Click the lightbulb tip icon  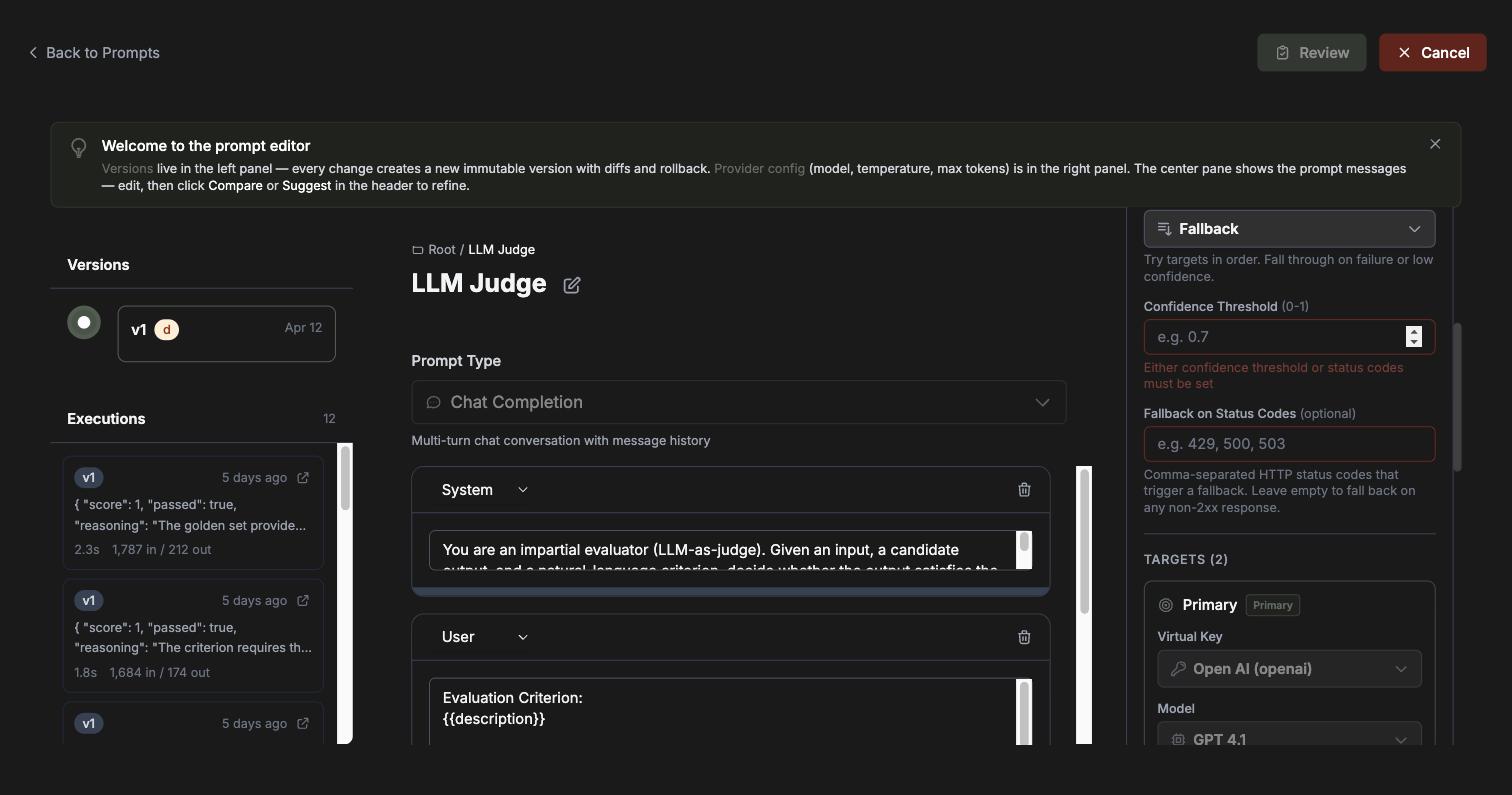[x=79, y=148]
